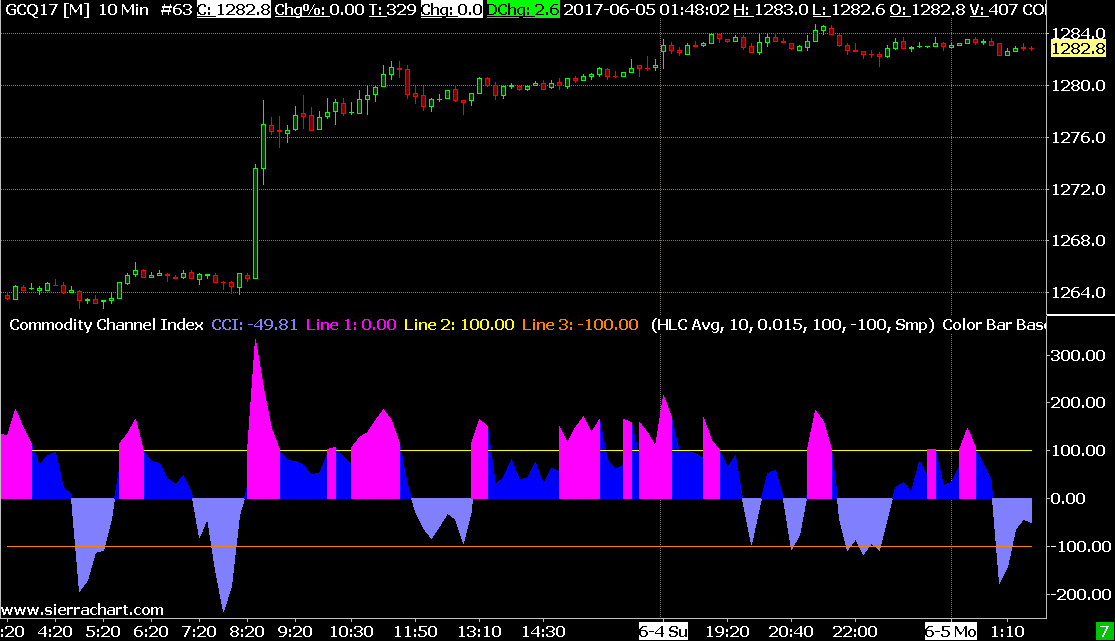
Task: Click the 20:40 time axis label
Action: (x=791, y=632)
